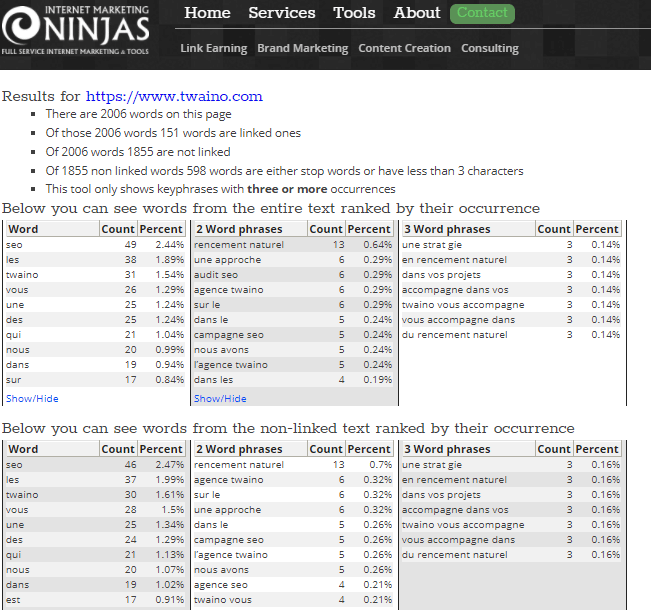Click 'rencement naturel' with 0.7% percent
The width and height of the screenshot is (651, 610).
[x=239, y=465]
